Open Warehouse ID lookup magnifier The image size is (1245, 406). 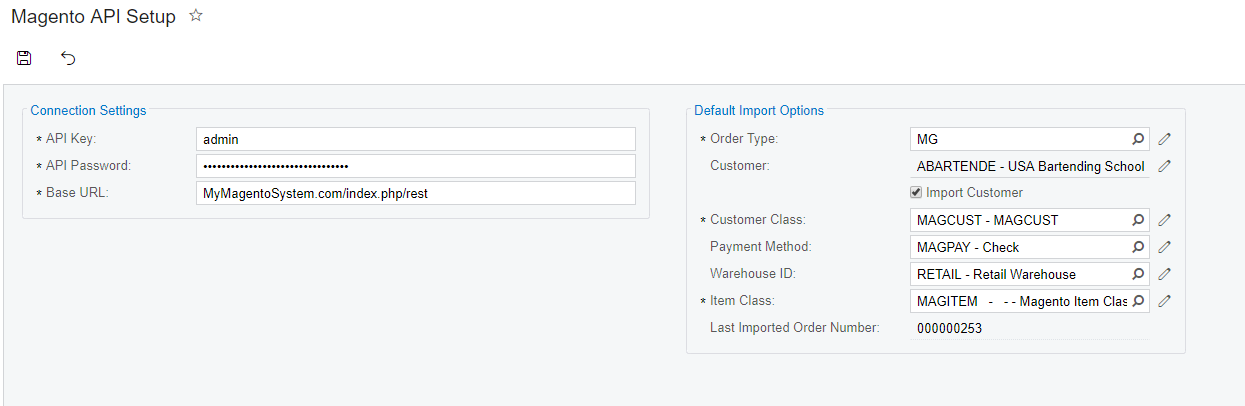[1138, 274]
